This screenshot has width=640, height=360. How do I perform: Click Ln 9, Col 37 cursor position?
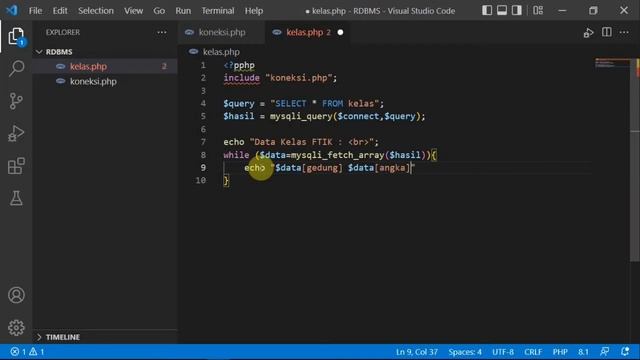coord(417,352)
